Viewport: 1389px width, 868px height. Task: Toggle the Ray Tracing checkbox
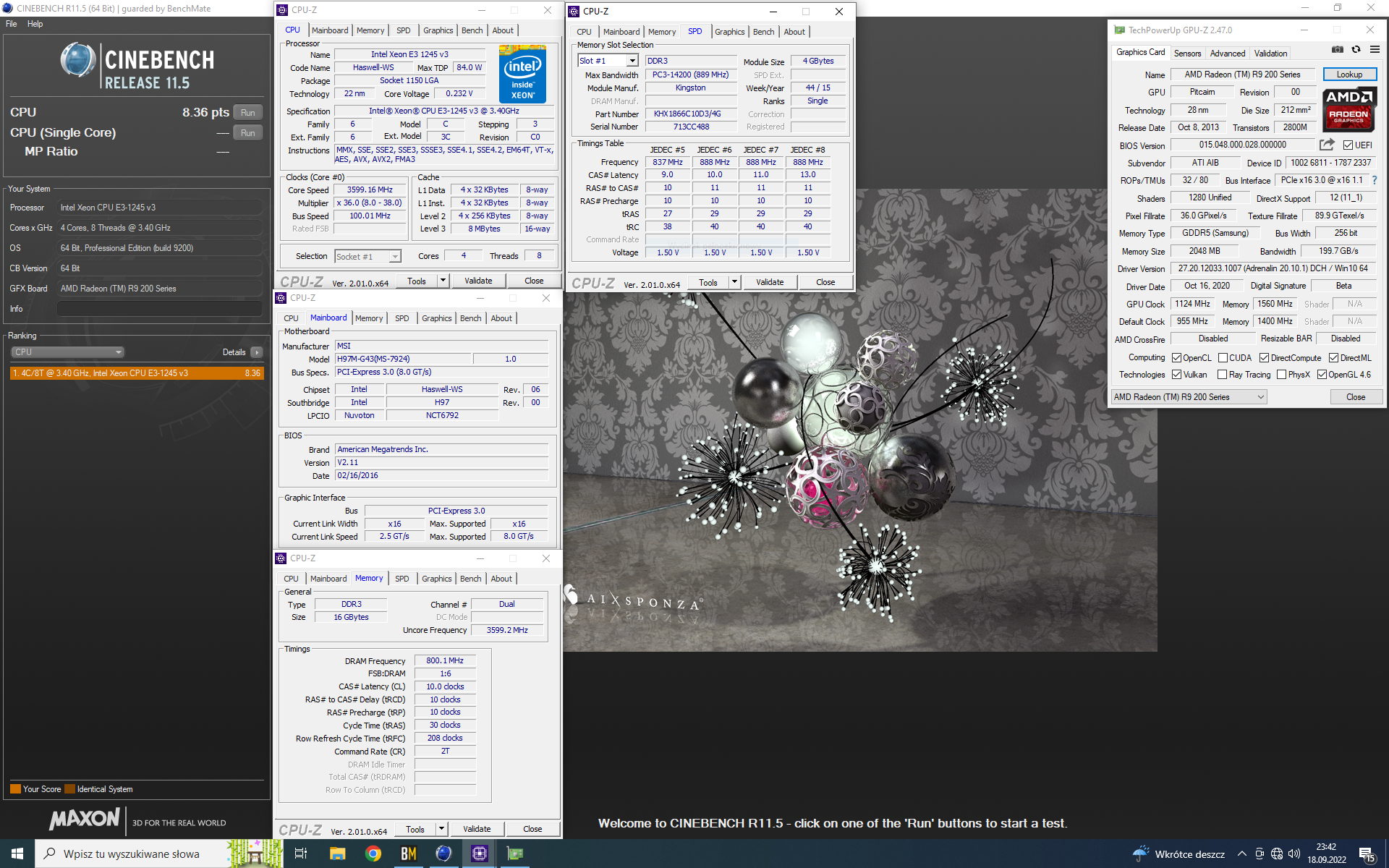(1222, 375)
